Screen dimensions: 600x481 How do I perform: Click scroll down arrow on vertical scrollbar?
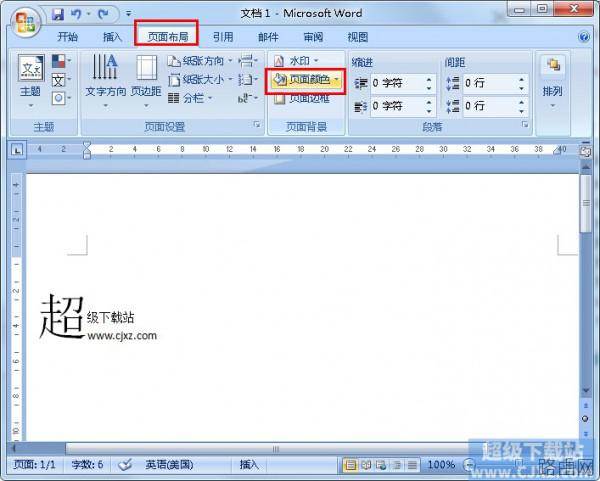click(x=585, y=391)
